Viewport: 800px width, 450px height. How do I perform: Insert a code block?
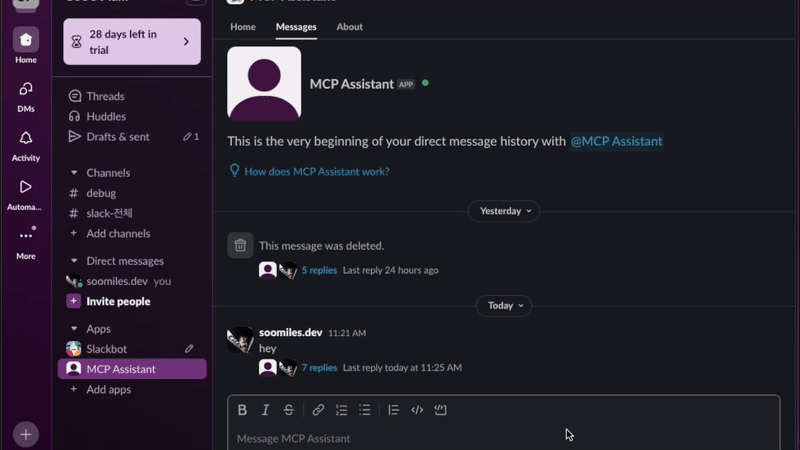tap(441, 410)
